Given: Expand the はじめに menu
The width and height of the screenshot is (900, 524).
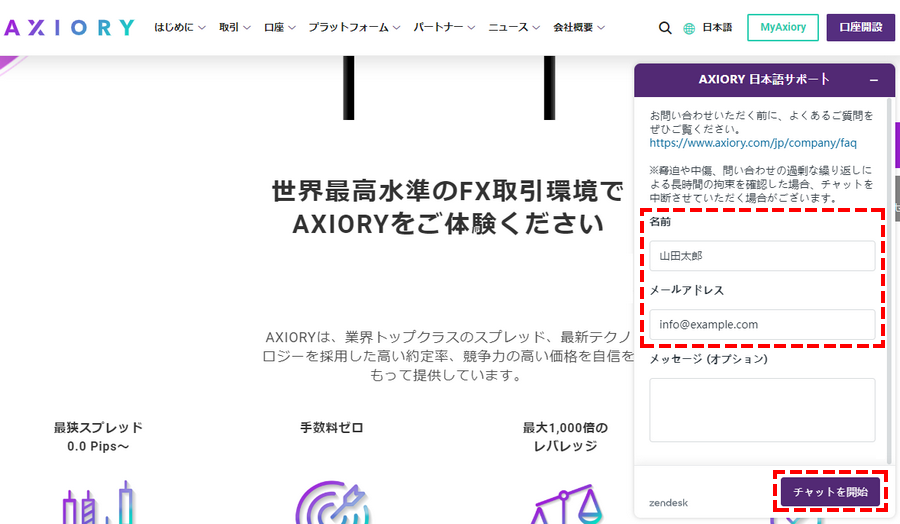Looking at the screenshot, I should 180,27.
